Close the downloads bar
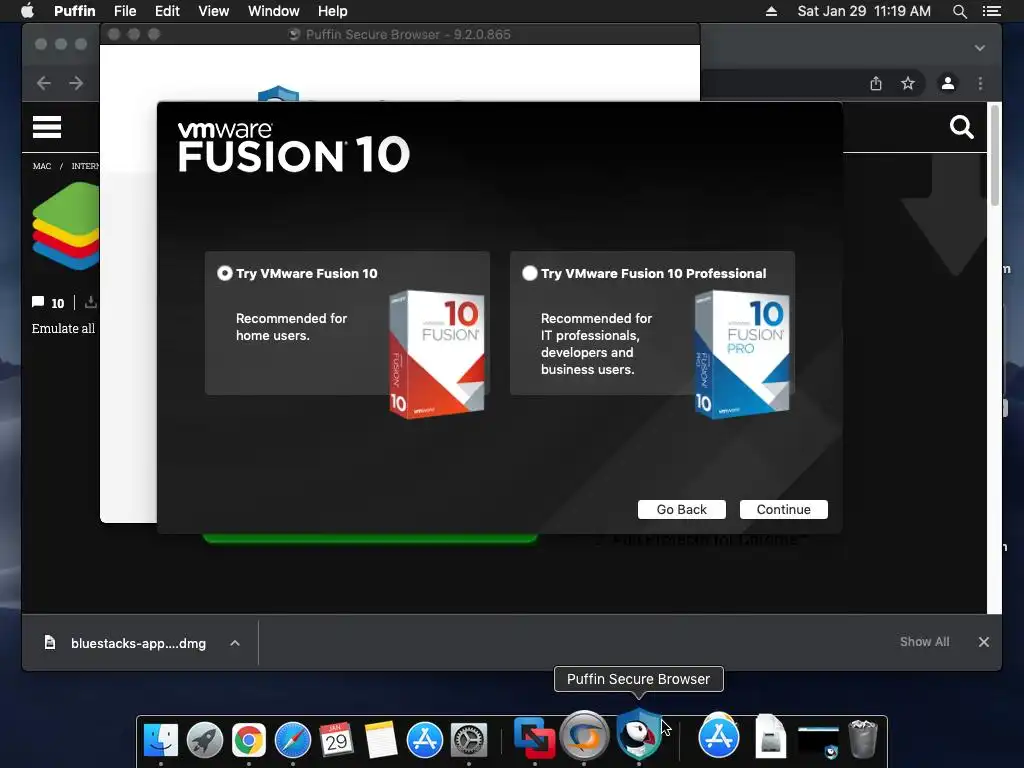 (984, 642)
